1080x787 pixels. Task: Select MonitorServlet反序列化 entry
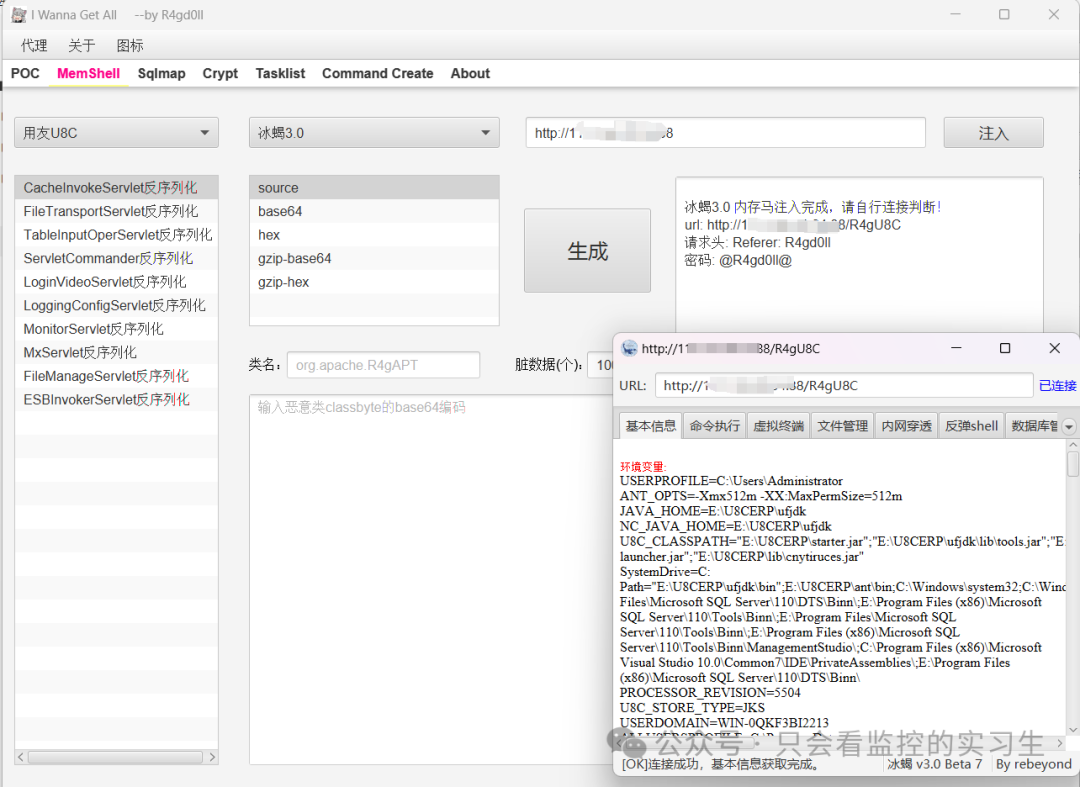tap(116, 328)
